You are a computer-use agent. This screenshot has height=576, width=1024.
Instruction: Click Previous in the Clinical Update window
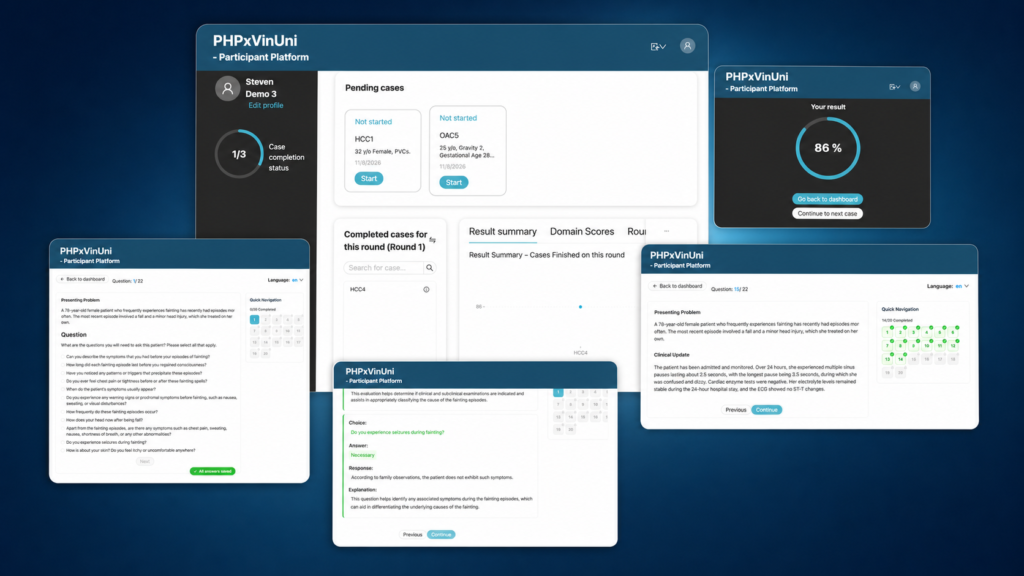[x=735, y=410]
